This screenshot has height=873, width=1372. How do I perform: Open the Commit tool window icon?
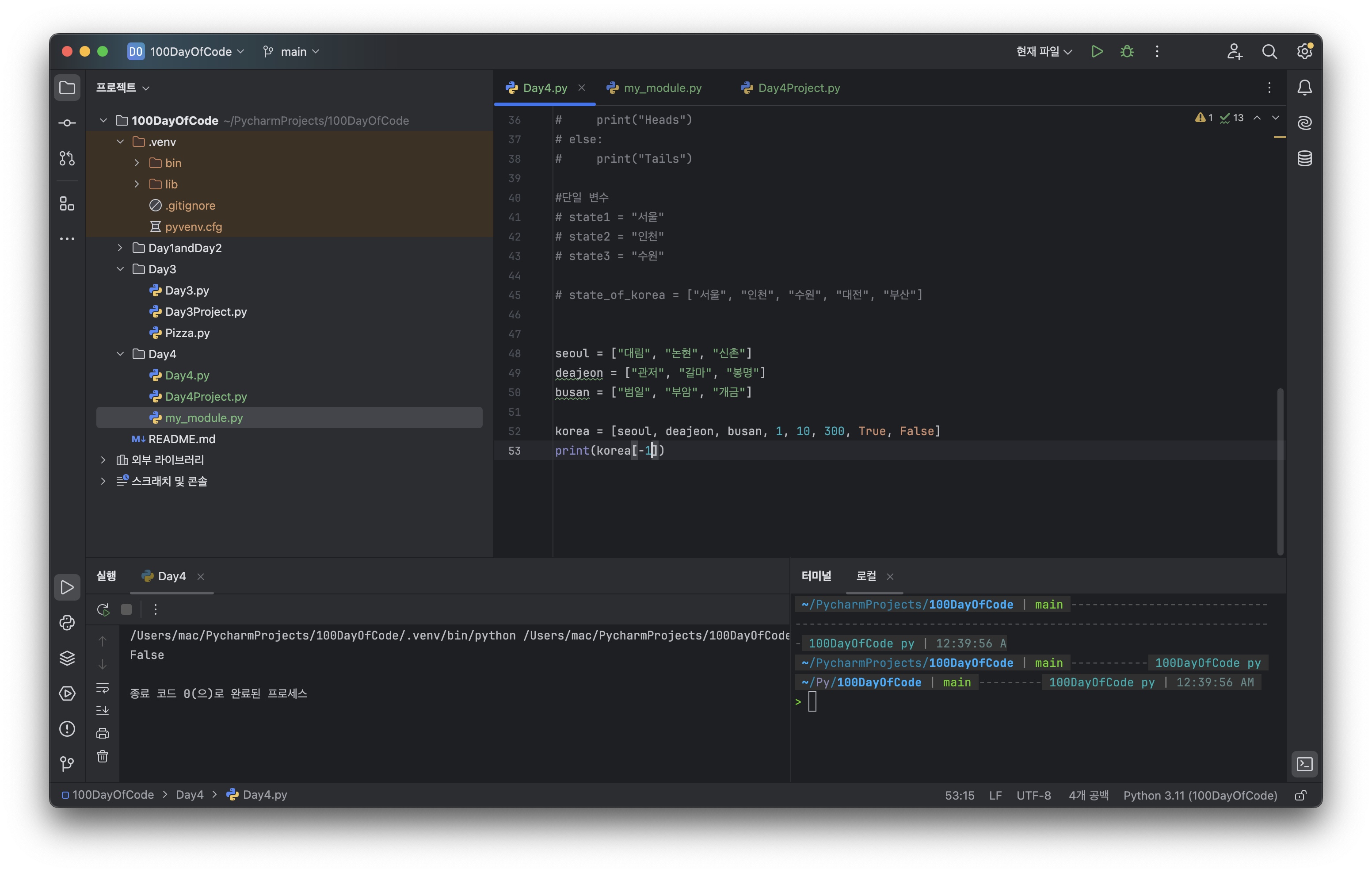(x=67, y=123)
